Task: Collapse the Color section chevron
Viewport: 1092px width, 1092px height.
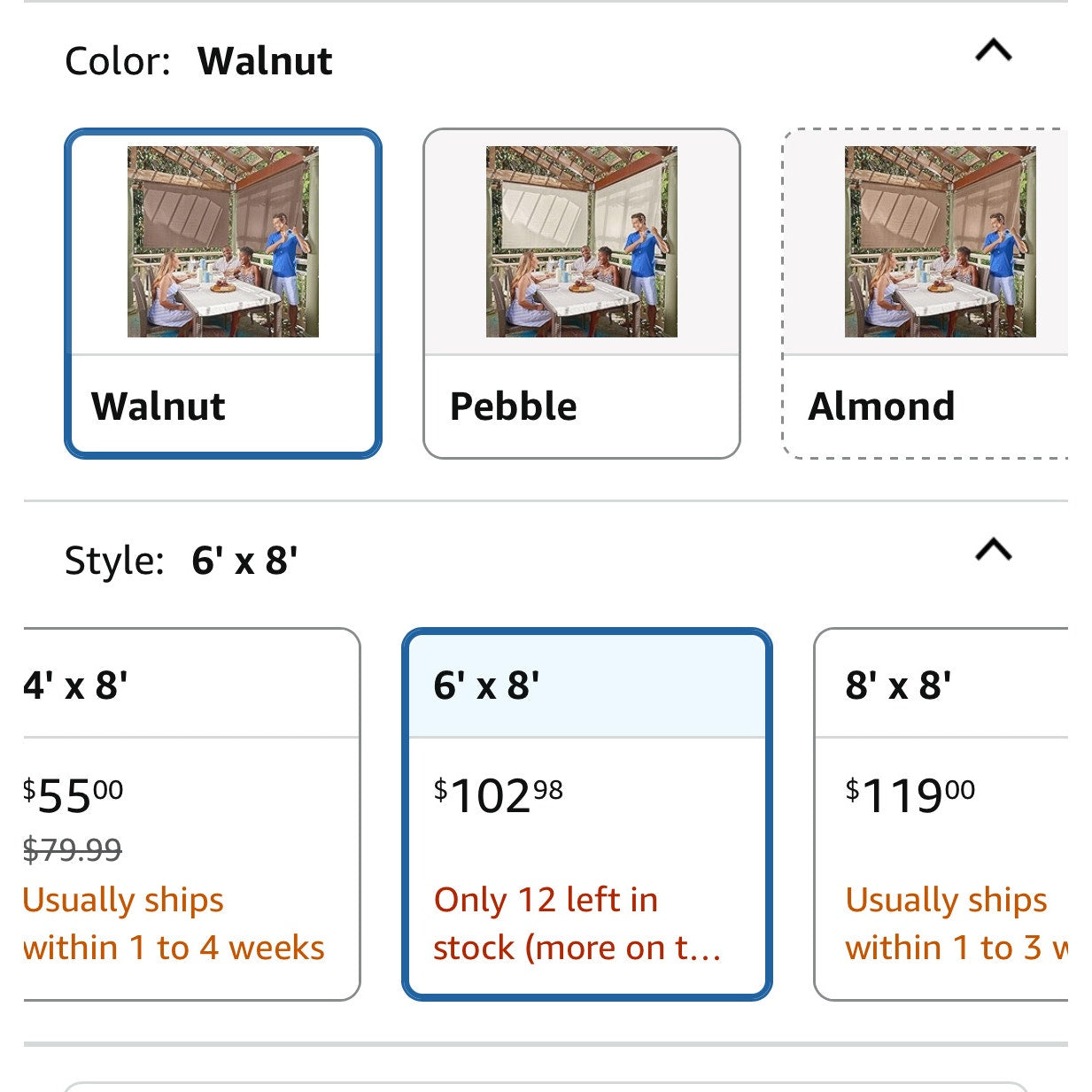Action: [x=993, y=51]
